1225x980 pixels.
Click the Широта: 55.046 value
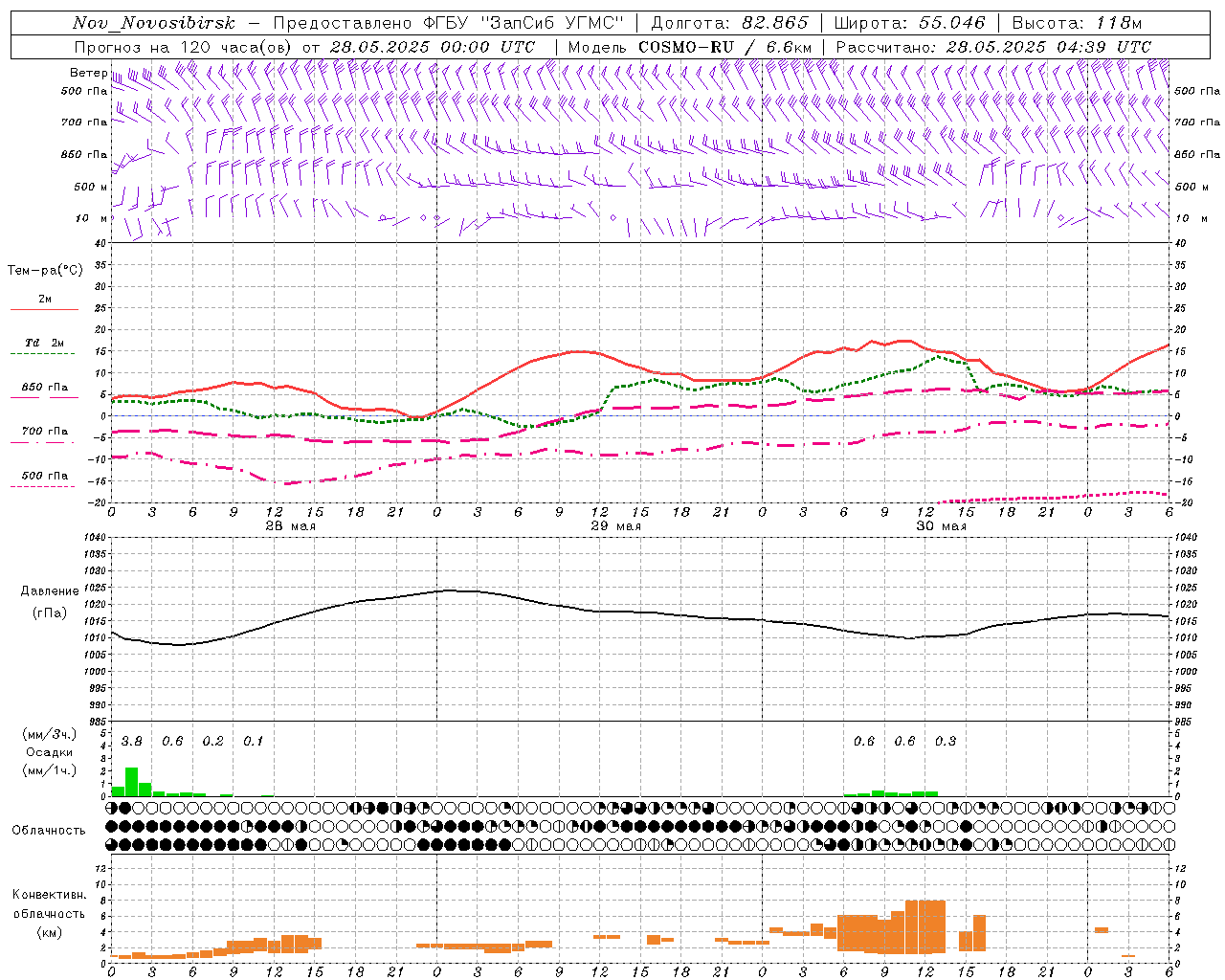[910, 23]
